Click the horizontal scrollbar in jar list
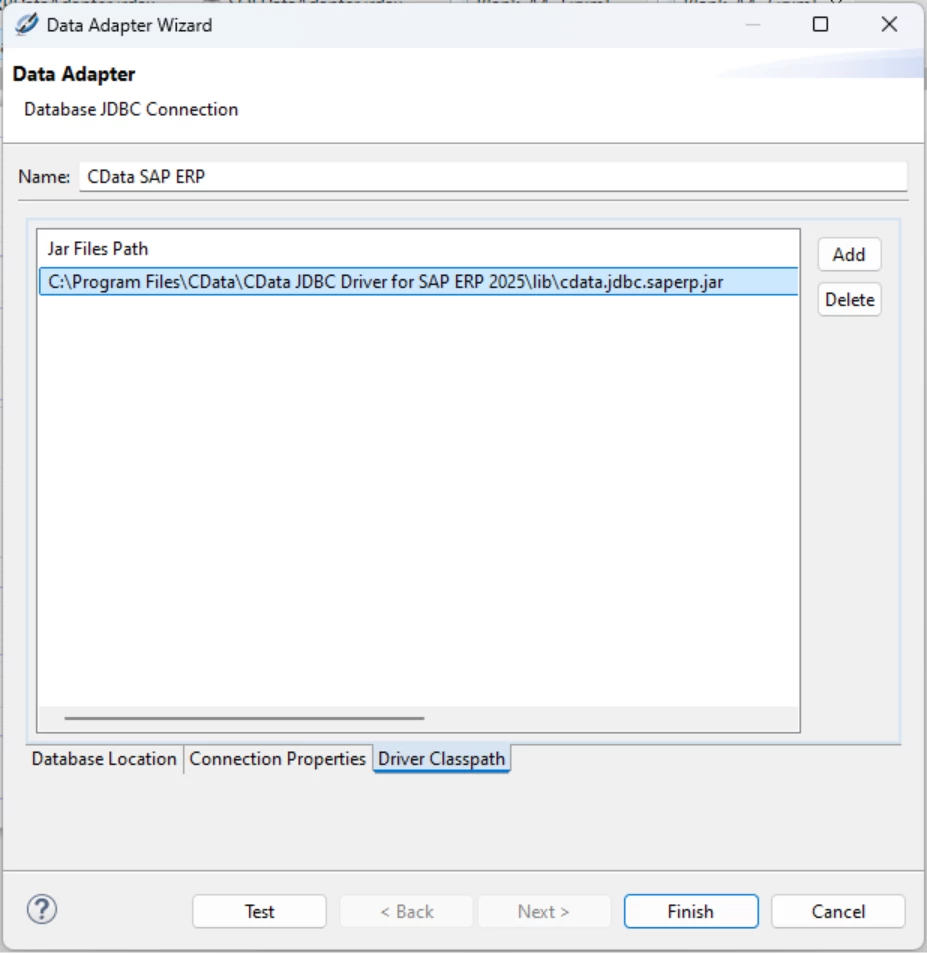 coord(245,718)
